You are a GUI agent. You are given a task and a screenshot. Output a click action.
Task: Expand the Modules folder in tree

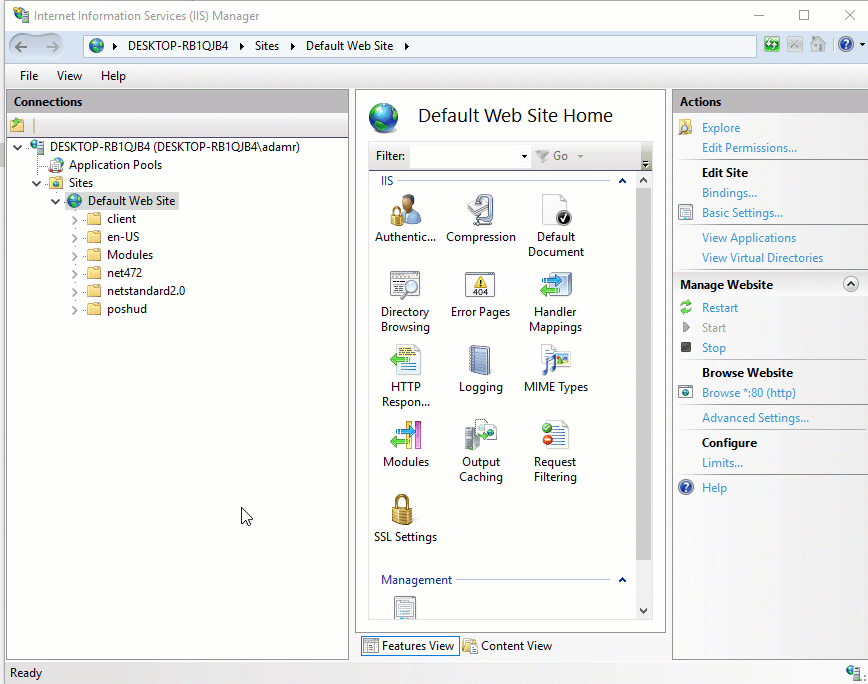(74, 256)
